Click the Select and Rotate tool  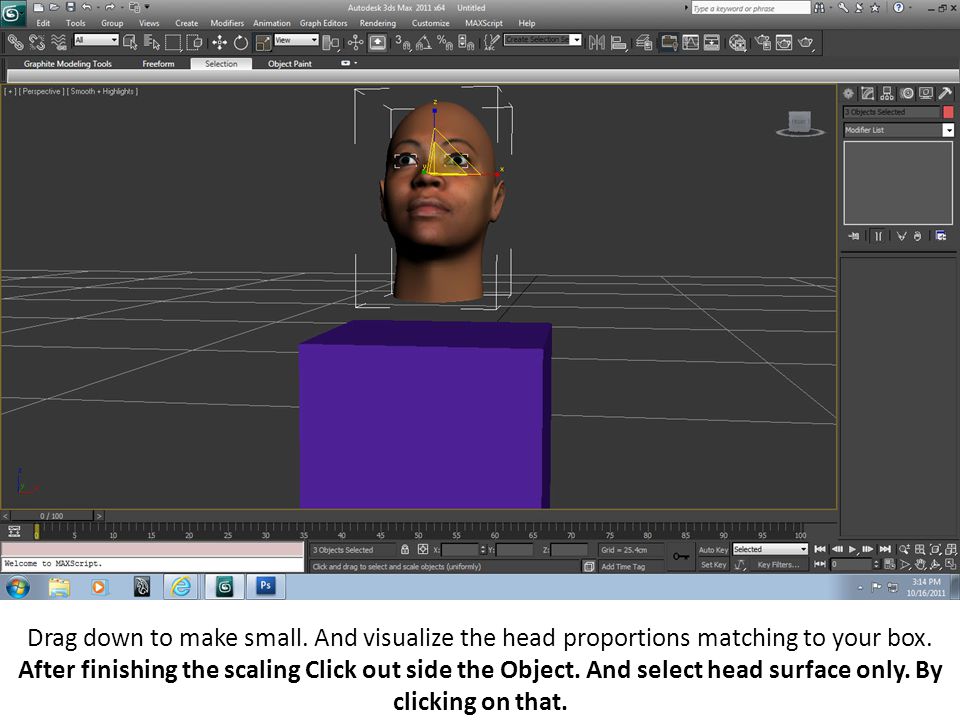[241, 42]
